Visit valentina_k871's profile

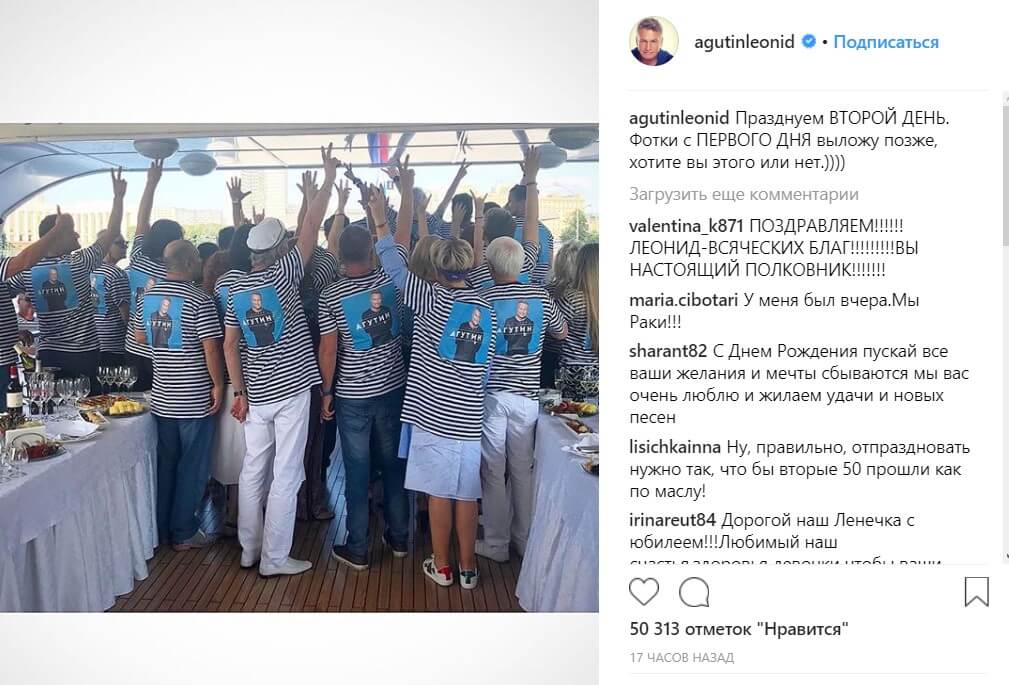(x=686, y=227)
